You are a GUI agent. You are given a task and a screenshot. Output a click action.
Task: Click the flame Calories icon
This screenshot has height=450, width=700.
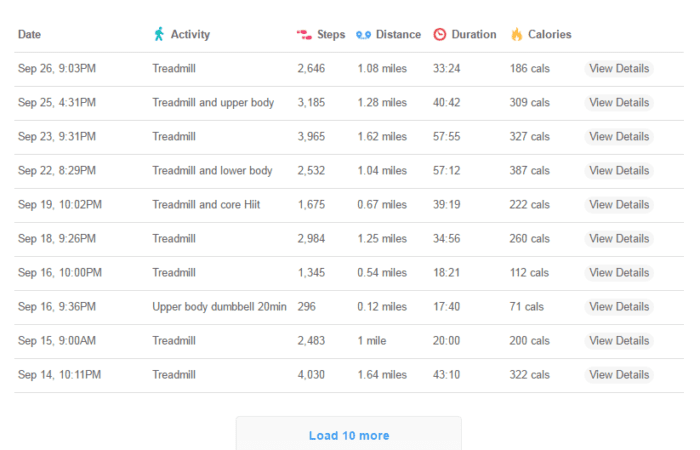point(517,34)
